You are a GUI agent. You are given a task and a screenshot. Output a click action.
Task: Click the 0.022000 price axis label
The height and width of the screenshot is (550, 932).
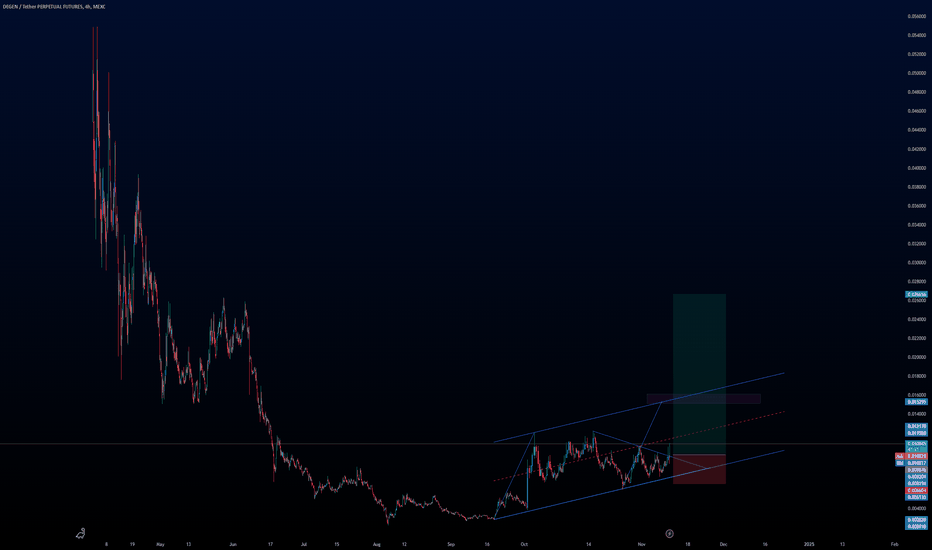pyautogui.click(x=916, y=338)
